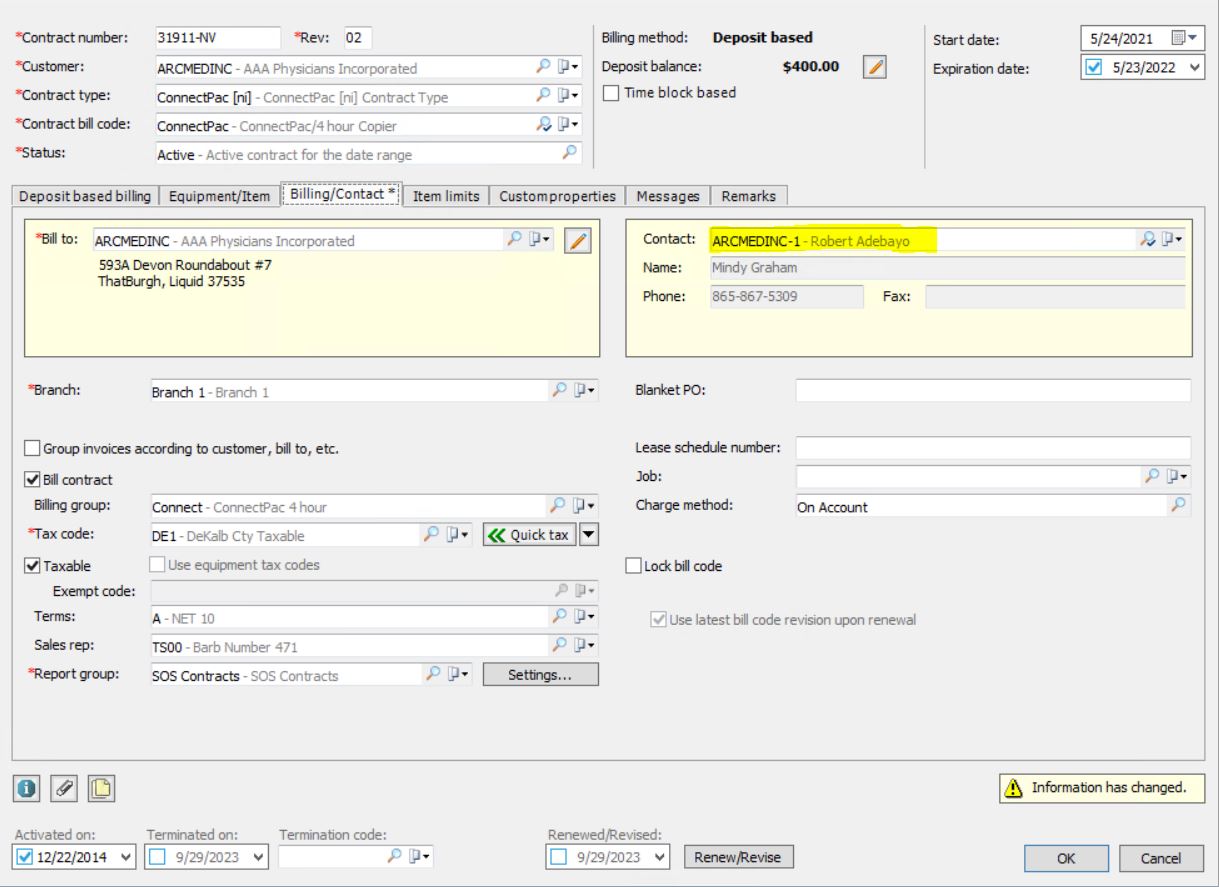Viewport: 1219px width, 887px height.
Task: Click the Lease schedule number field
Action: click(993, 448)
